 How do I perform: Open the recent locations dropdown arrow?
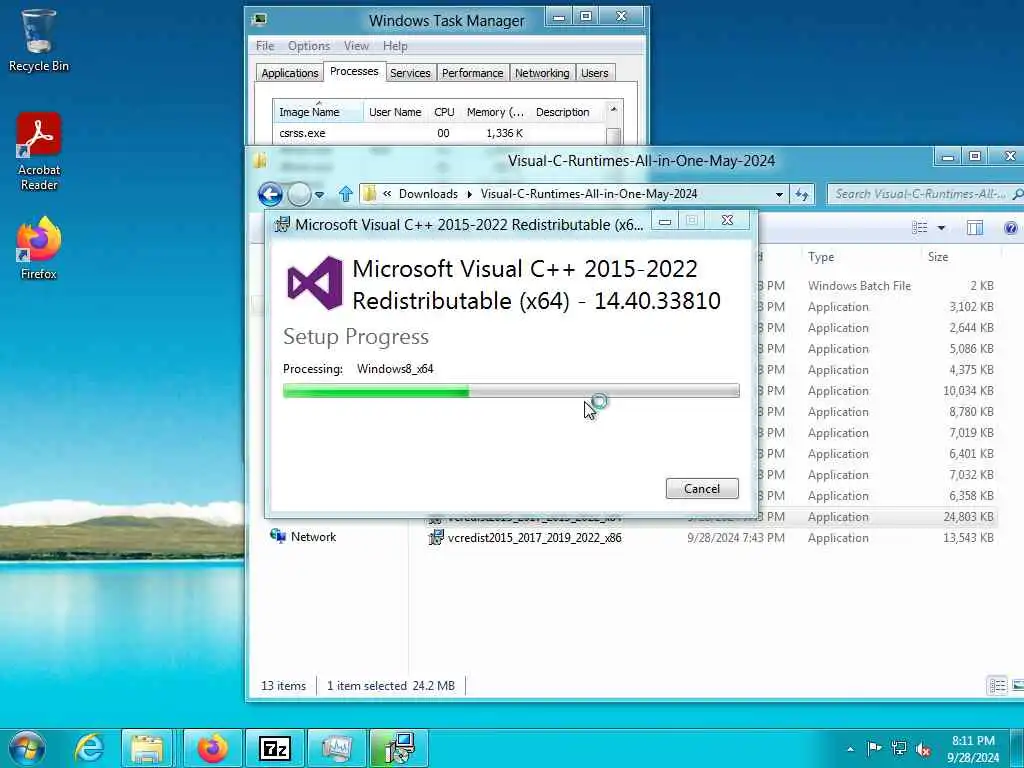319,195
